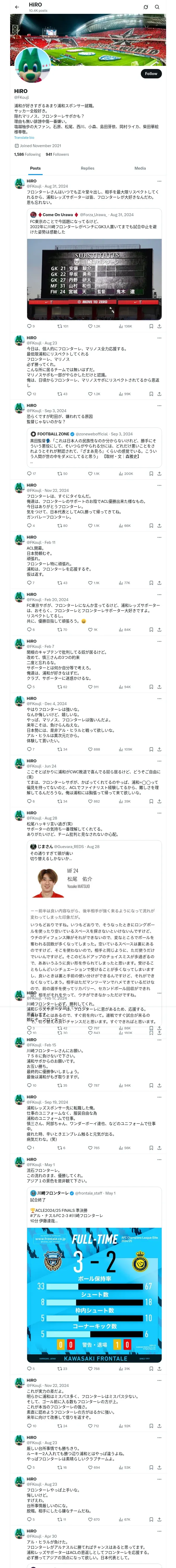Open more options on Aug 31, 2024 post

point(159,181)
